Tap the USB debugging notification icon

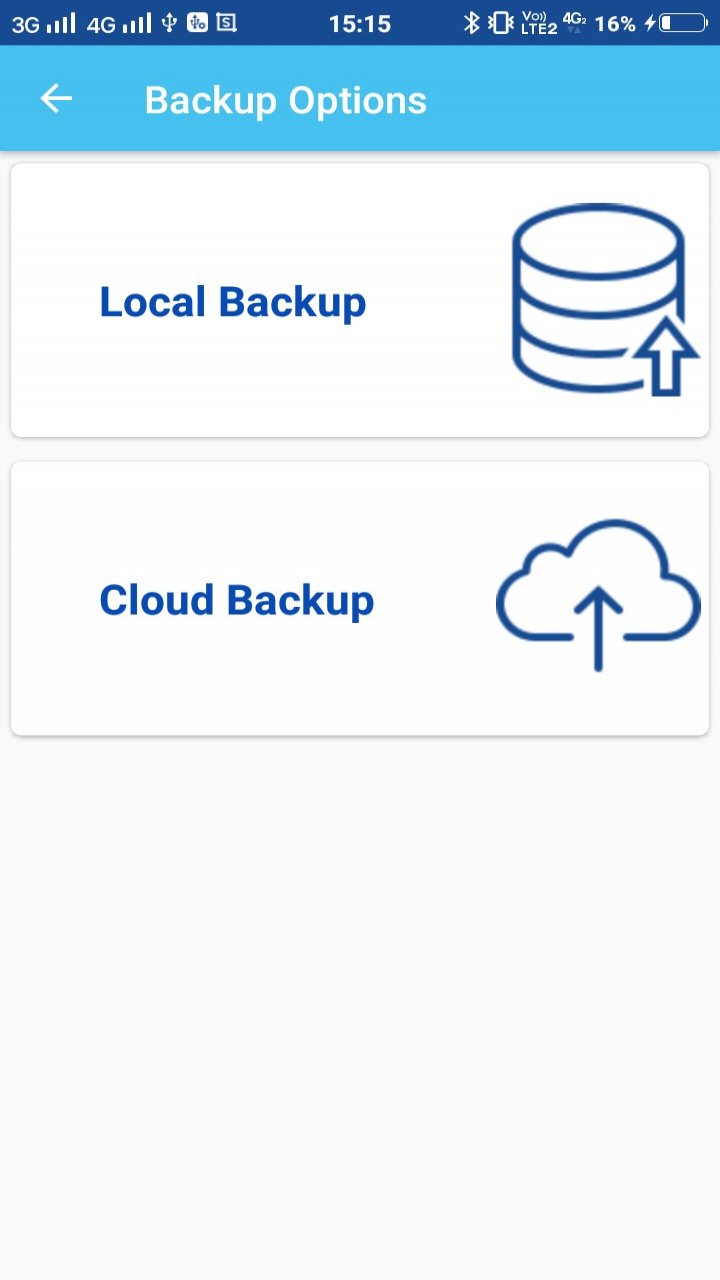(x=197, y=22)
